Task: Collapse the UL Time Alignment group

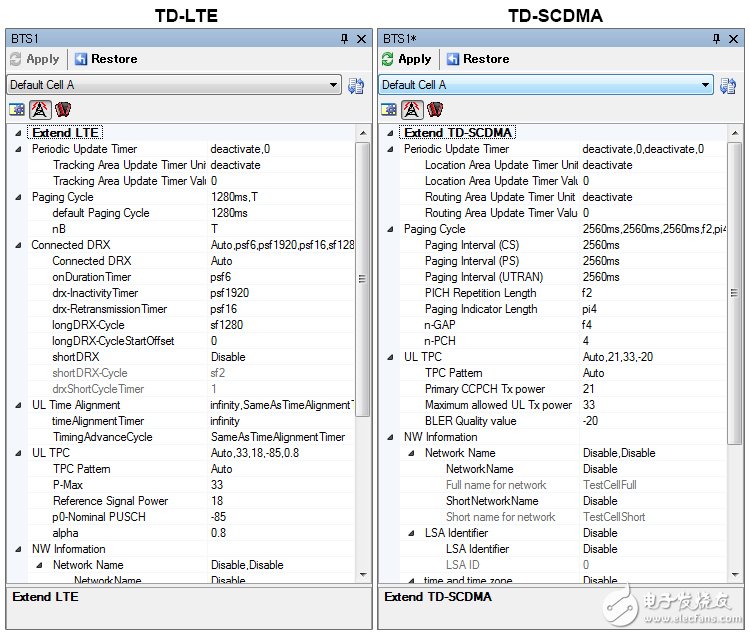Action: point(17,405)
